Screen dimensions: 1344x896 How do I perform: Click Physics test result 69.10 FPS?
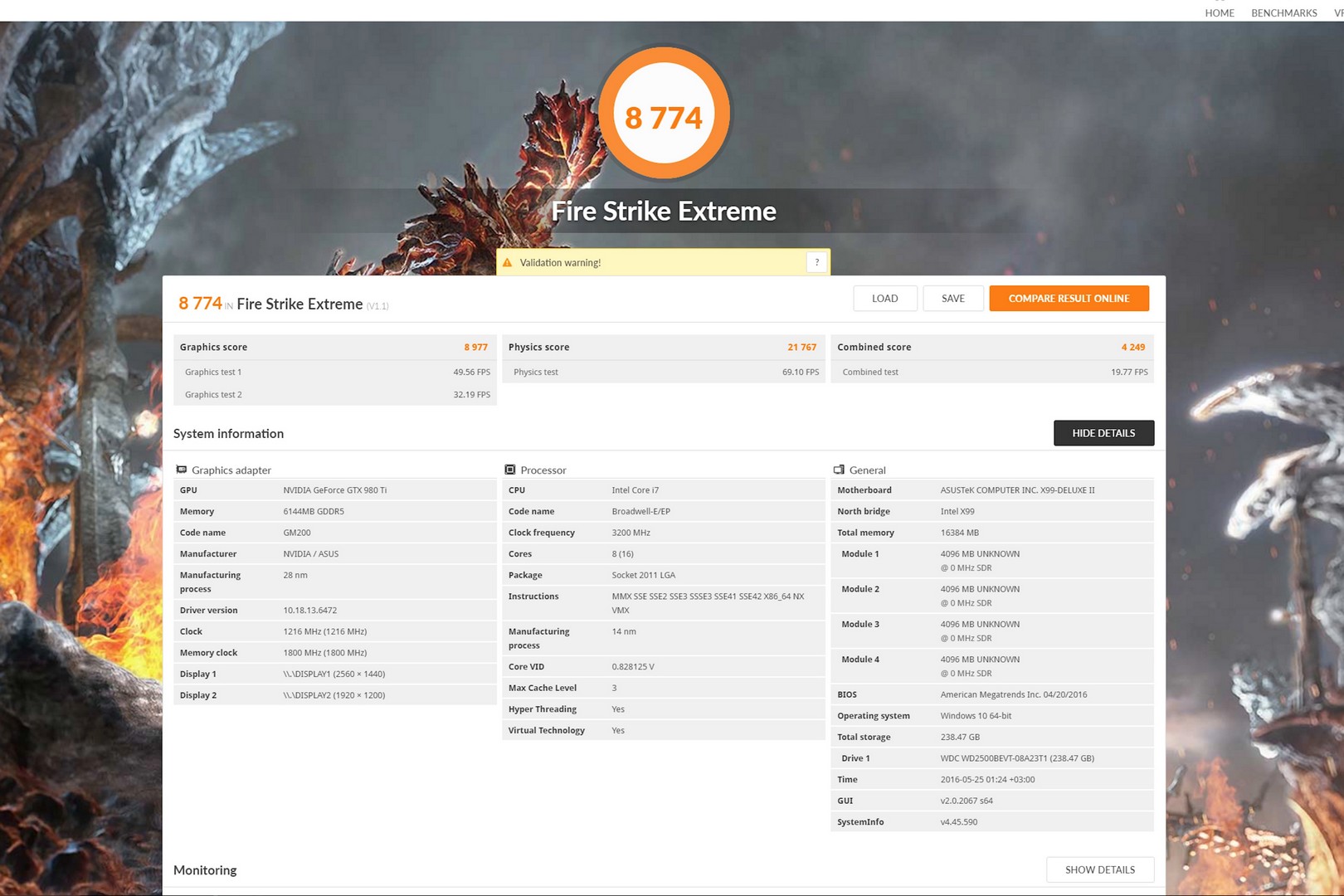click(800, 373)
